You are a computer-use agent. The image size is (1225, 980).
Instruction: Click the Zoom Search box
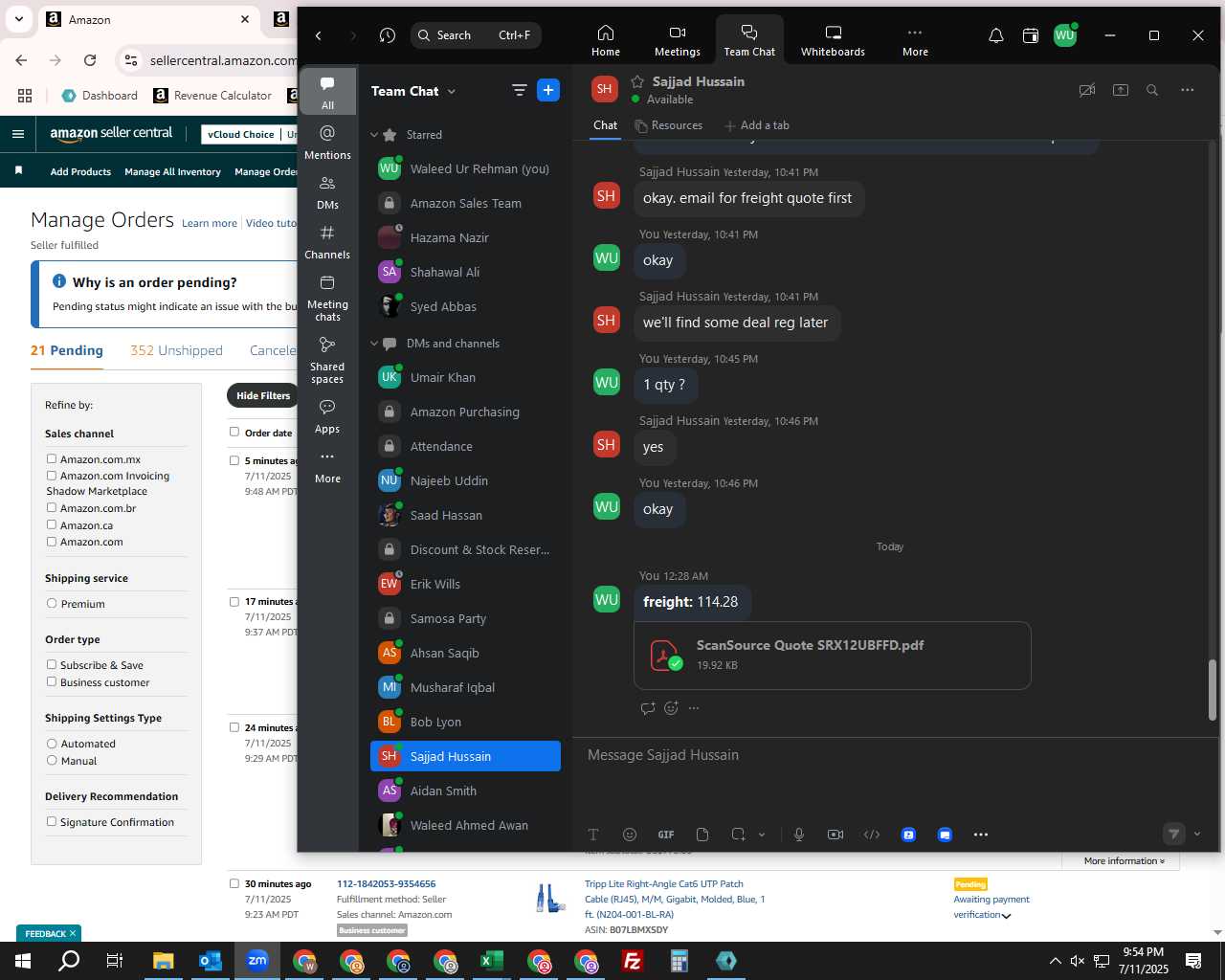click(477, 35)
